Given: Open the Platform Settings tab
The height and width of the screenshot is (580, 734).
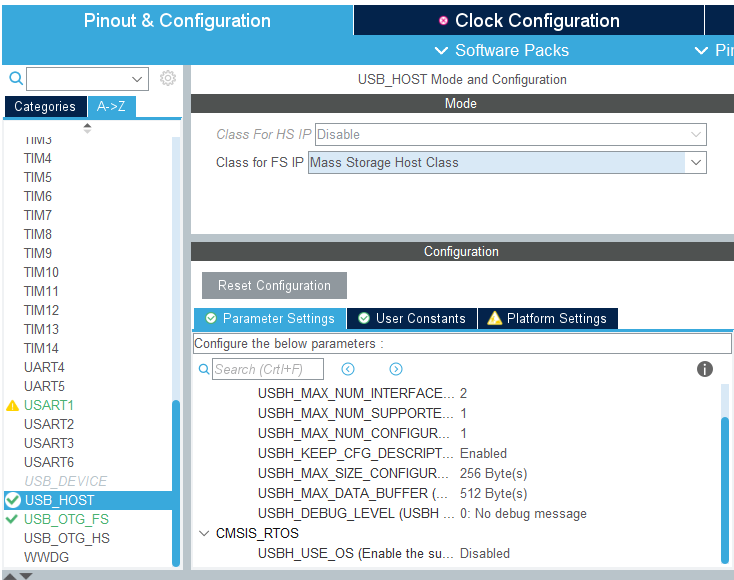Looking at the screenshot, I should point(548,318).
